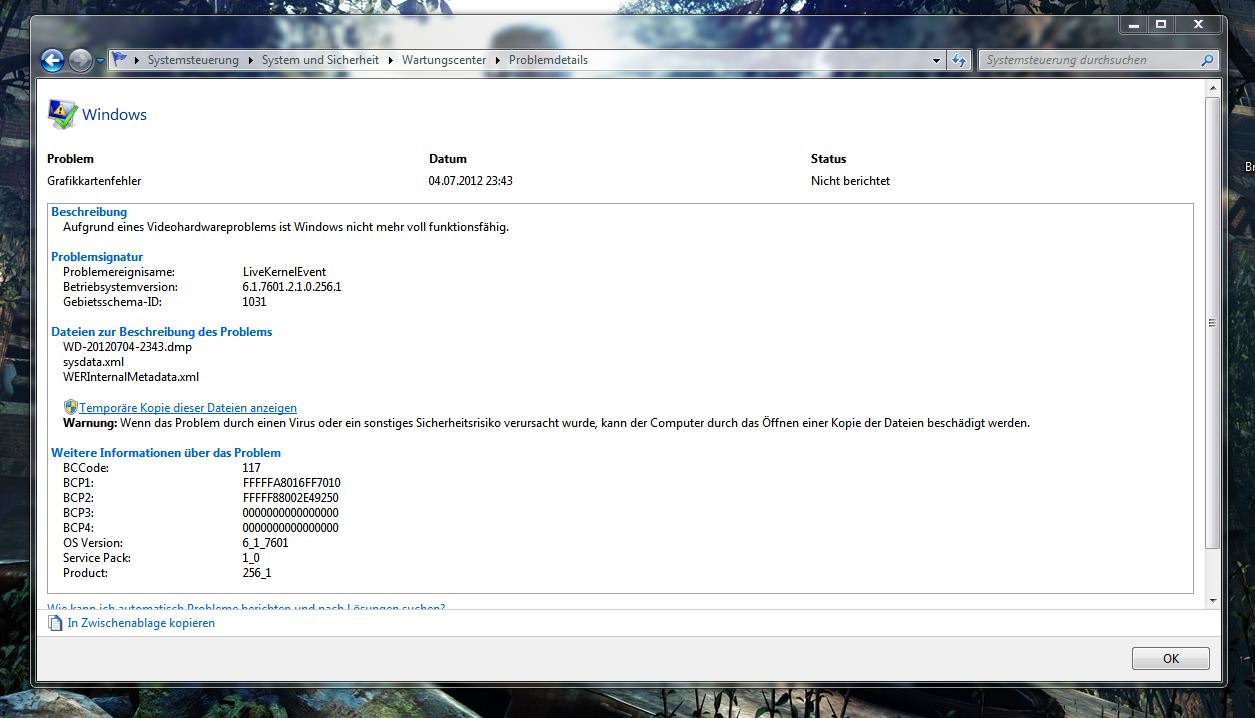Maximize the Problemdetails window

tap(1160, 24)
